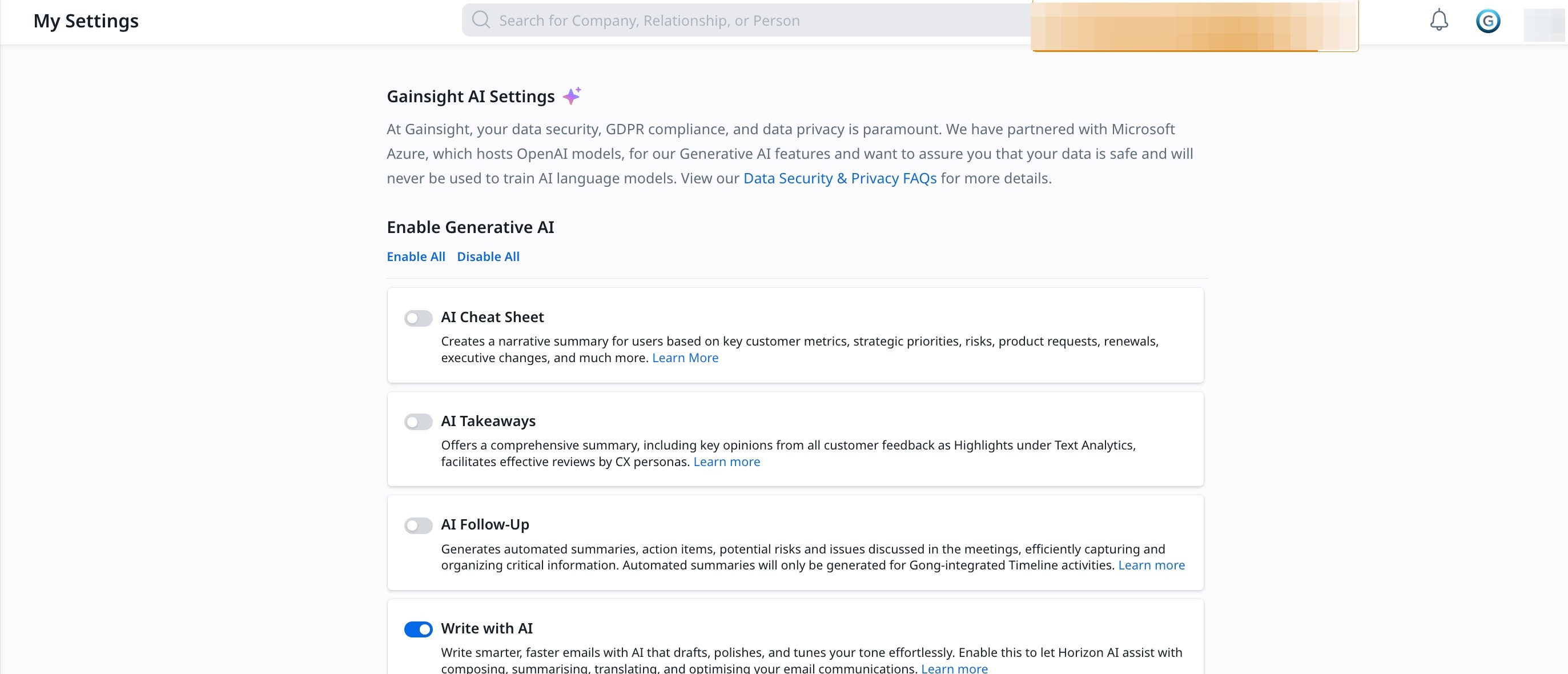This screenshot has width=1568, height=674.
Task: Click the Gainsight G logo icon
Action: coord(1487,21)
